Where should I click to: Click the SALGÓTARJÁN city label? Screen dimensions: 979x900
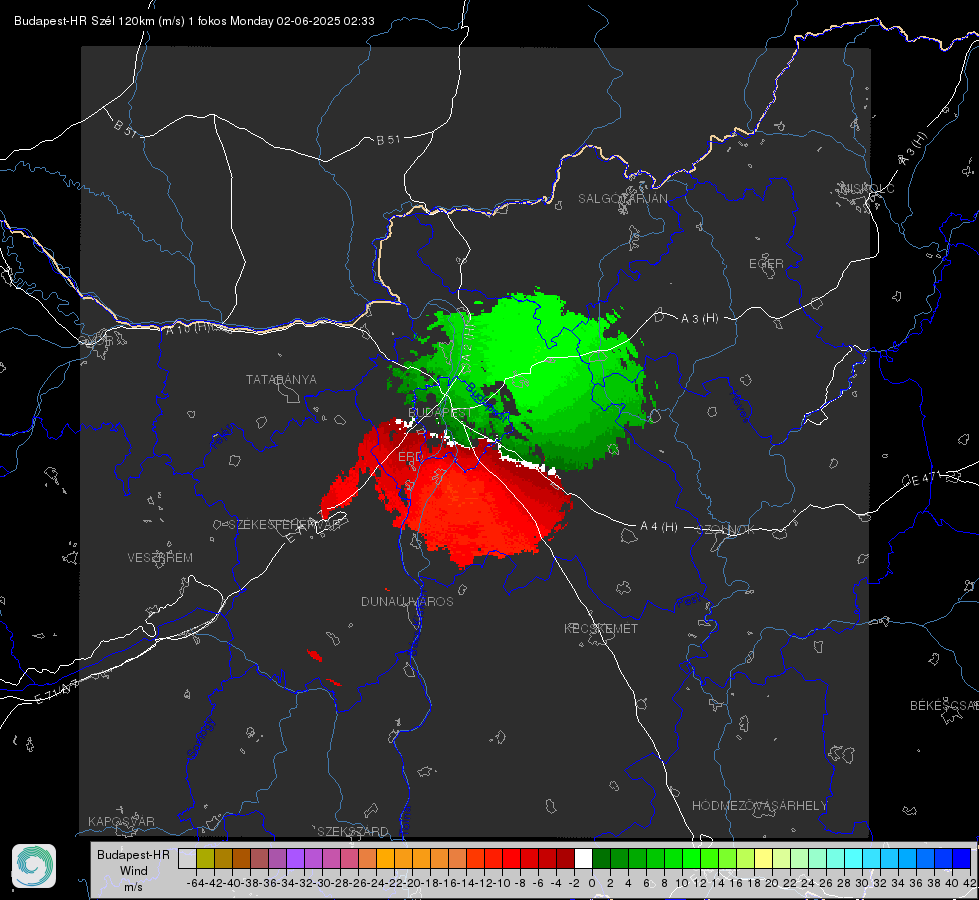pos(622,199)
